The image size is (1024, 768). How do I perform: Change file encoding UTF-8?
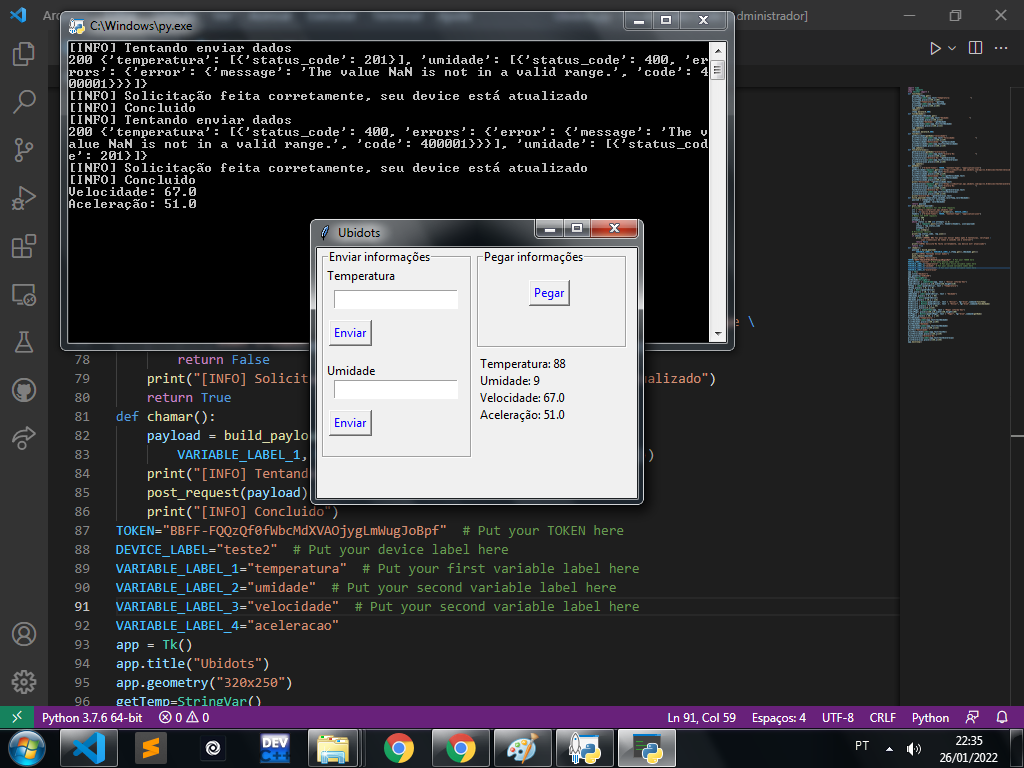[x=838, y=717]
